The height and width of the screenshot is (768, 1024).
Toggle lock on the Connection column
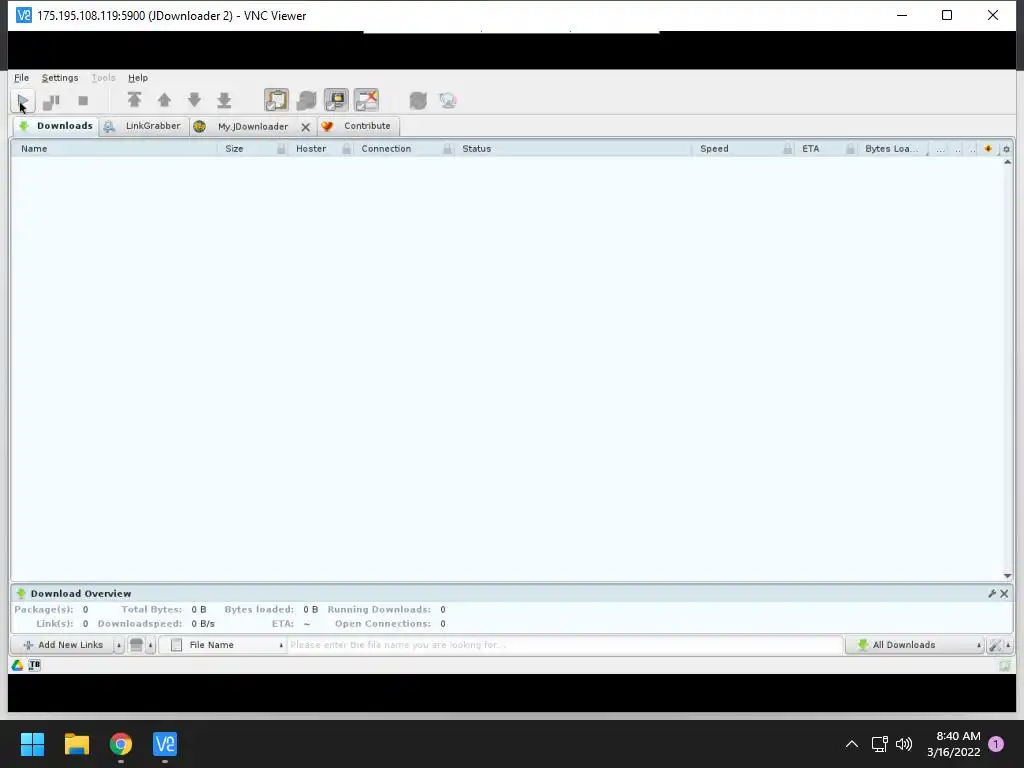(x=447, y=149)
